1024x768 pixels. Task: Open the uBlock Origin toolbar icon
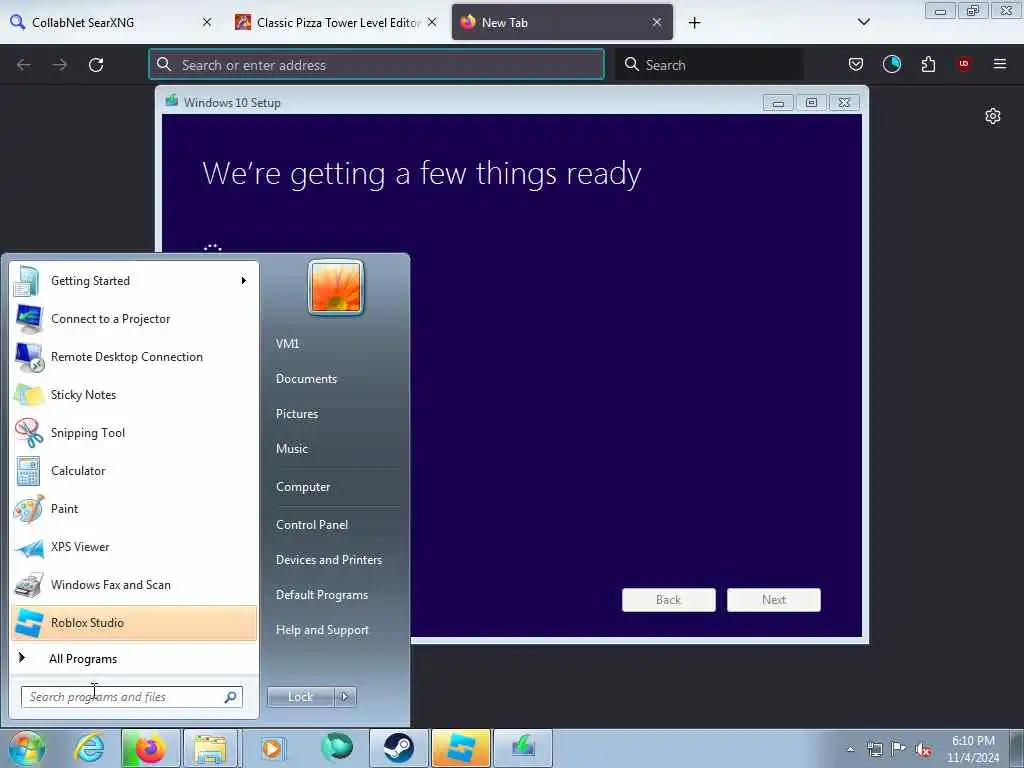964,64
